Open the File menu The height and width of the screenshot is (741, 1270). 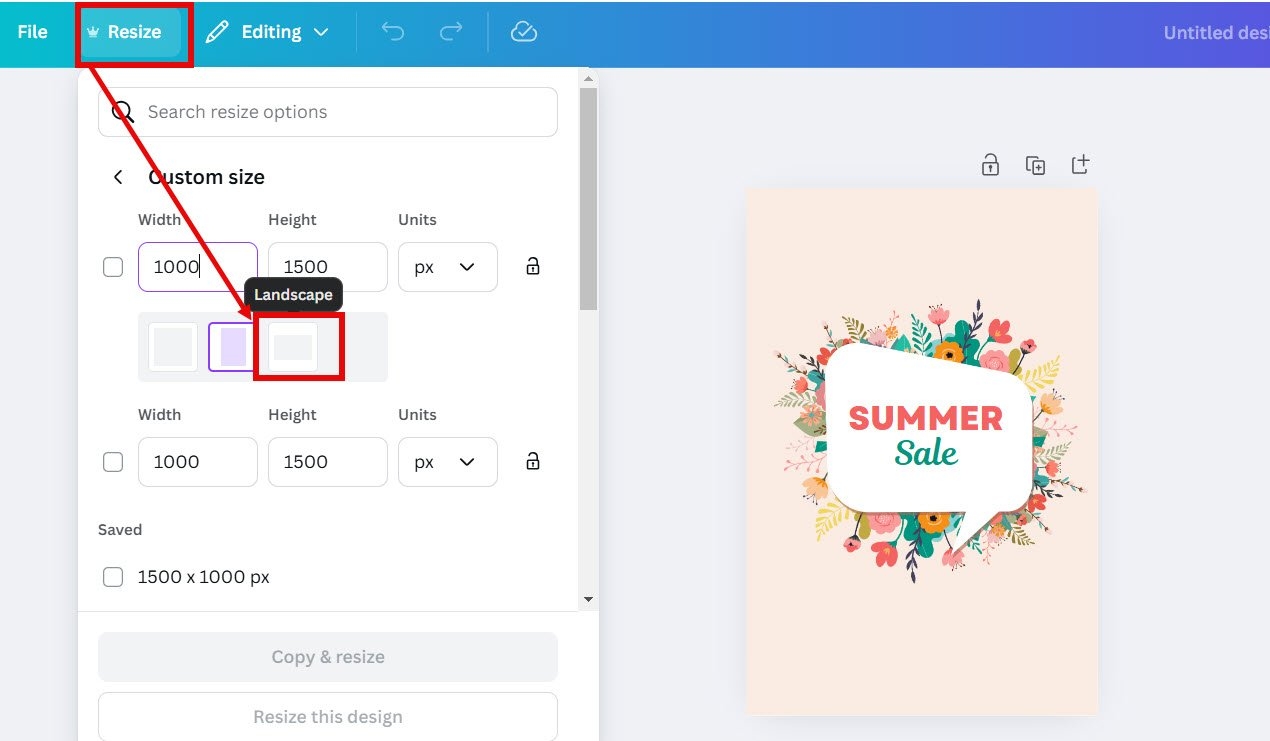tap(32, 32)
